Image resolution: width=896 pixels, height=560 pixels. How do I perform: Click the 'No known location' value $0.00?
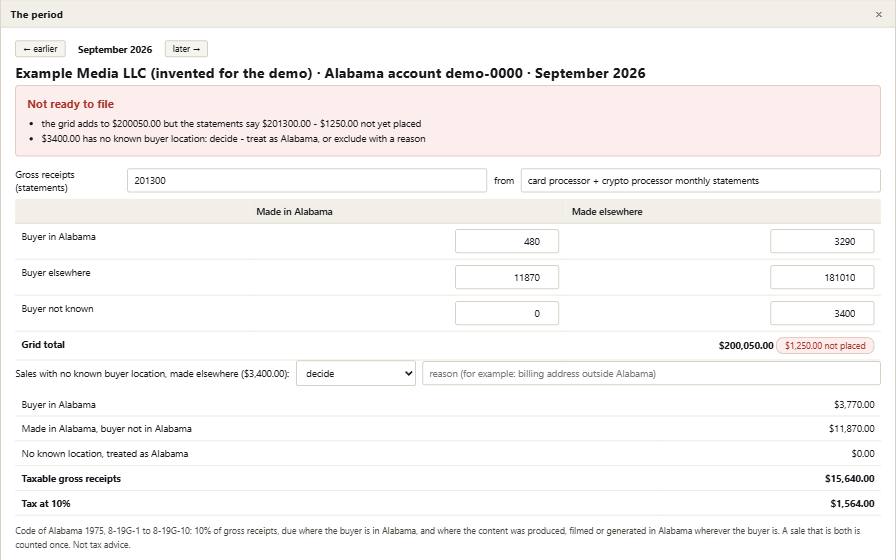coord(863,454)
